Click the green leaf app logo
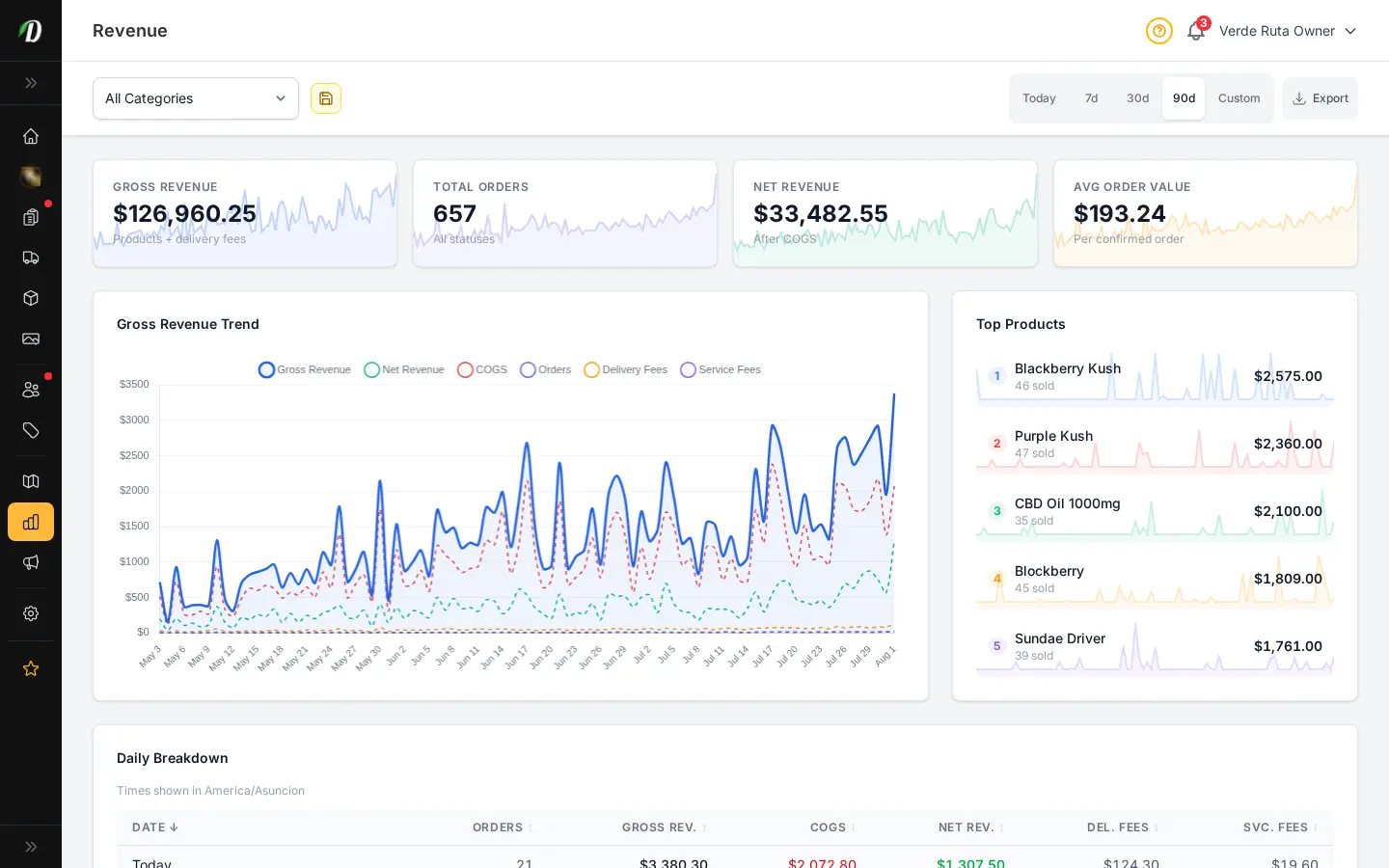Image resolution: width=1389 pixels, height=868 pixels. [31, 31]
